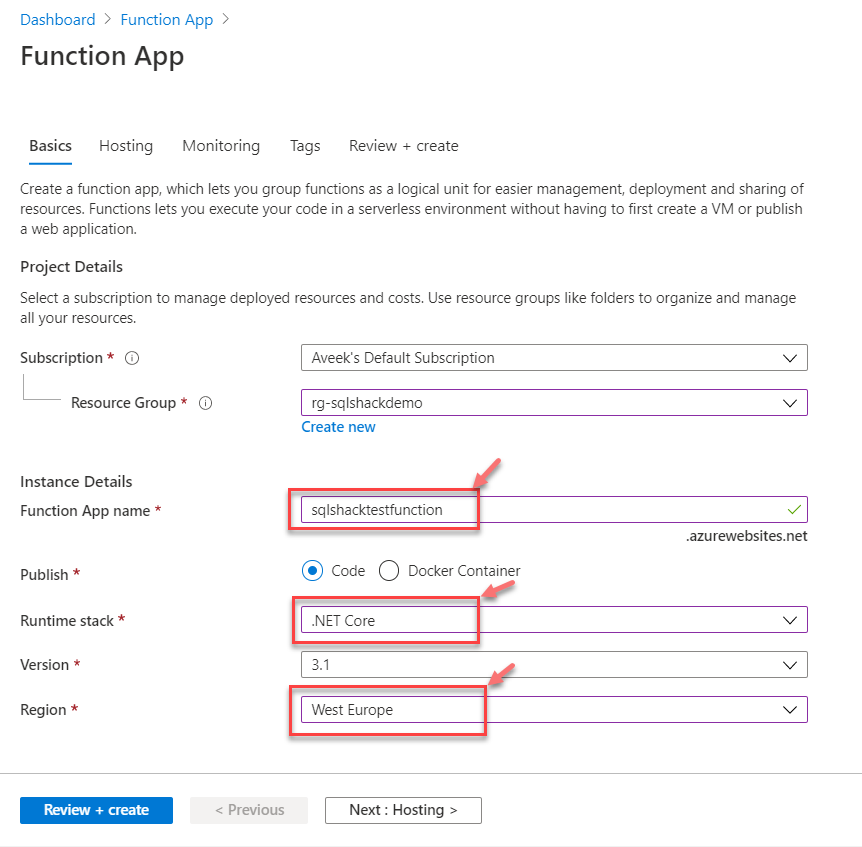Screen dimensions: 862x847
Task: Click the Next : Hosting button
Action: (x=403, y=810)
